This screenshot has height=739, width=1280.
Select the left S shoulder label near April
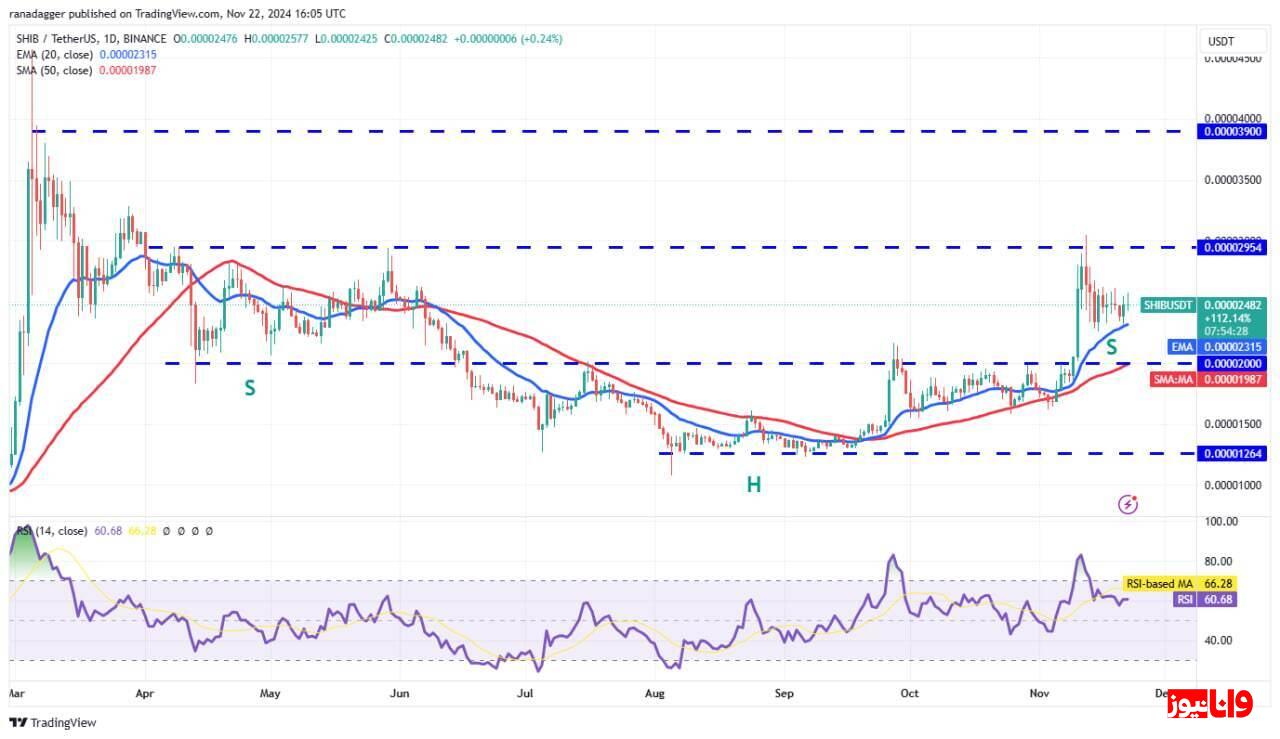click(250, 388)
